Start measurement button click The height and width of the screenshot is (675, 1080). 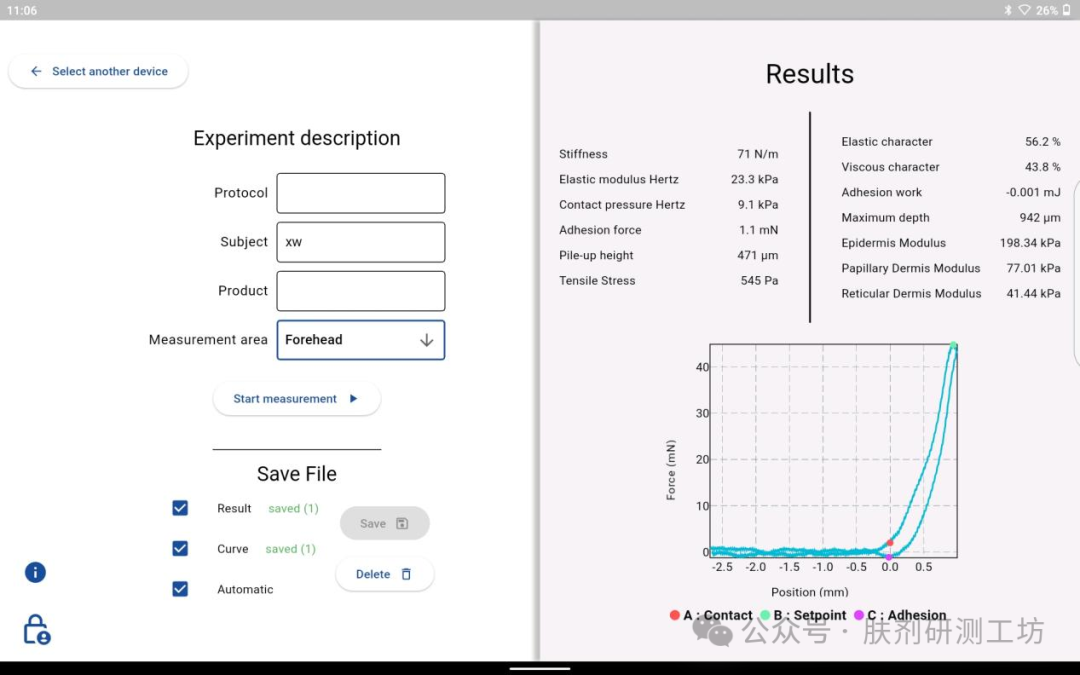click(297, 399)
